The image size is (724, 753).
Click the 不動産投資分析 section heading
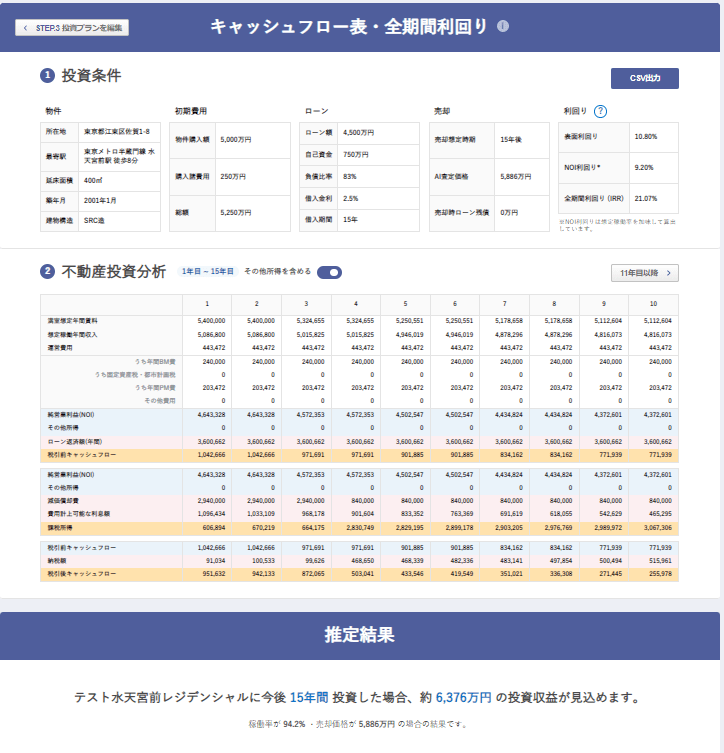114,272
